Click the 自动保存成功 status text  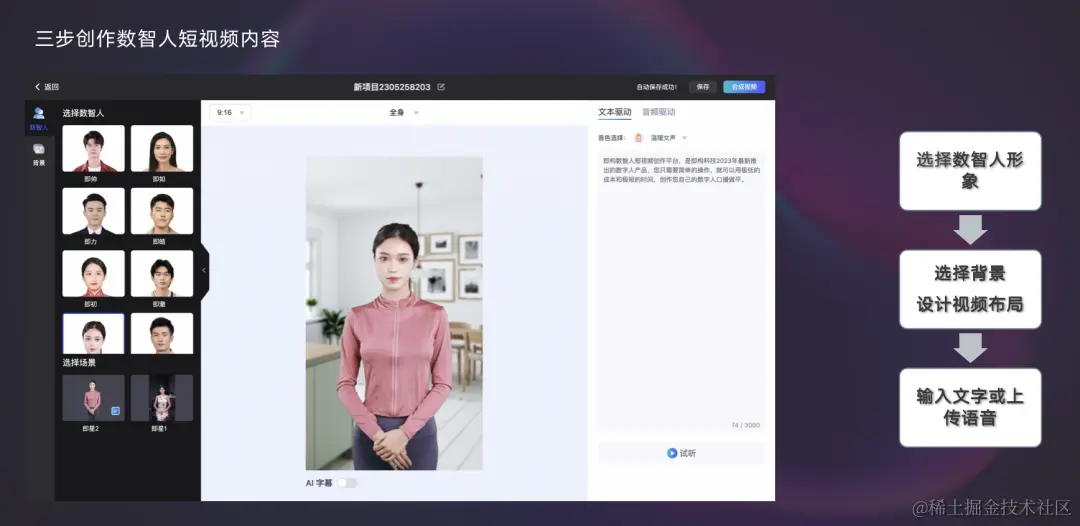[x=656, y=87]
